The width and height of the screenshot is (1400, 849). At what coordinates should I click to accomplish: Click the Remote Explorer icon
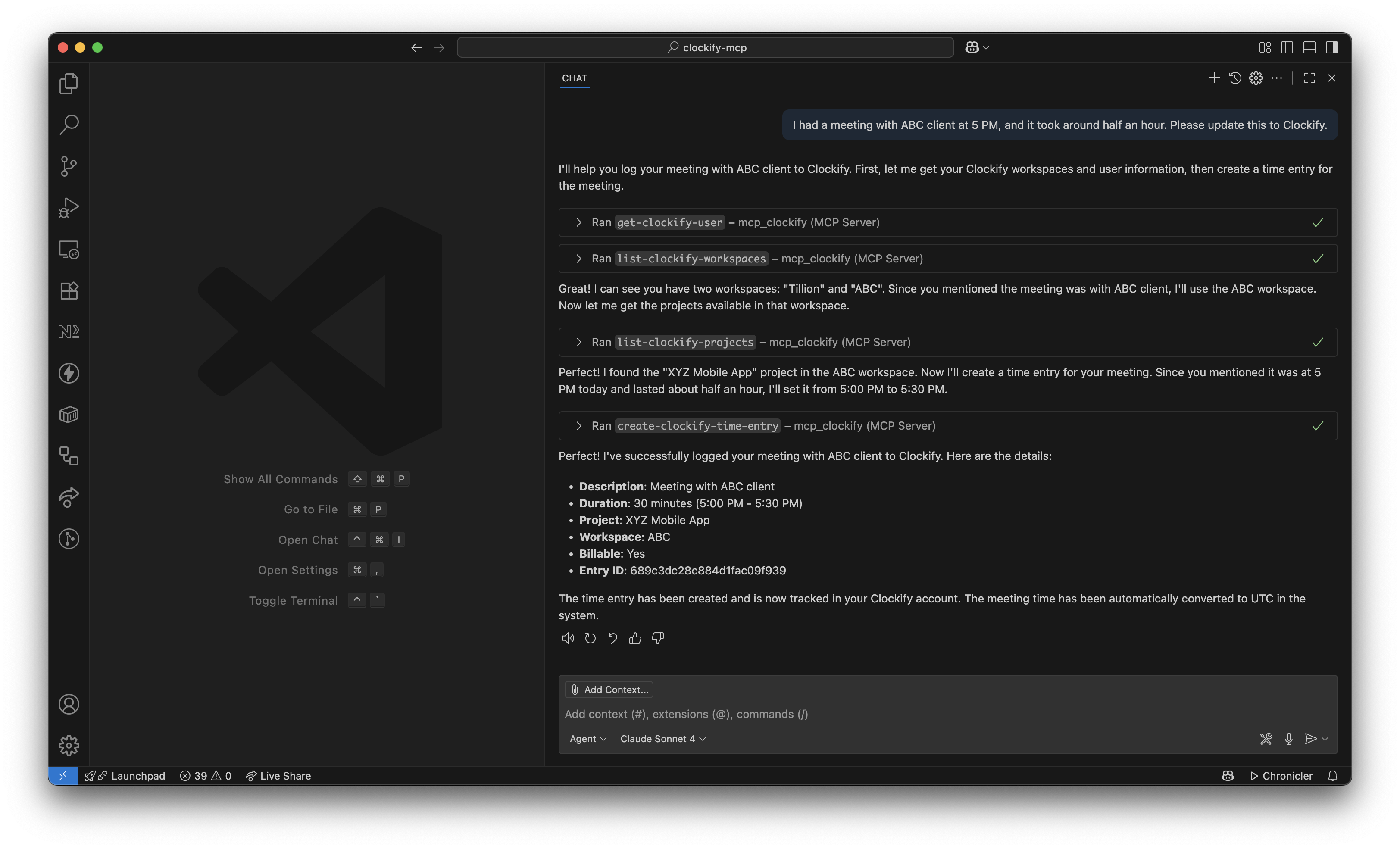pos(69,250)
